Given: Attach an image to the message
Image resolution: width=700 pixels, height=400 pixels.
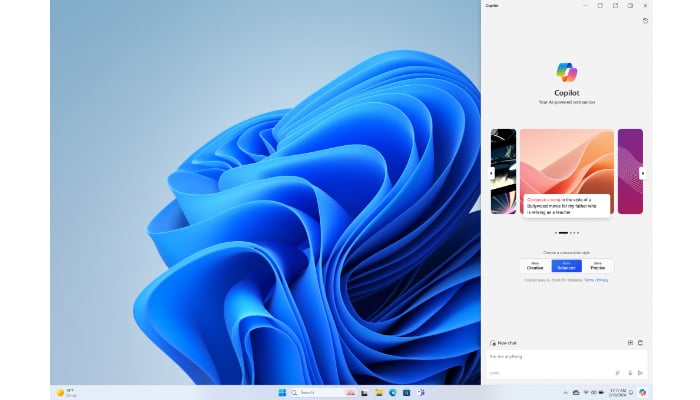Looking at the screenshot, I should [618, 373].
